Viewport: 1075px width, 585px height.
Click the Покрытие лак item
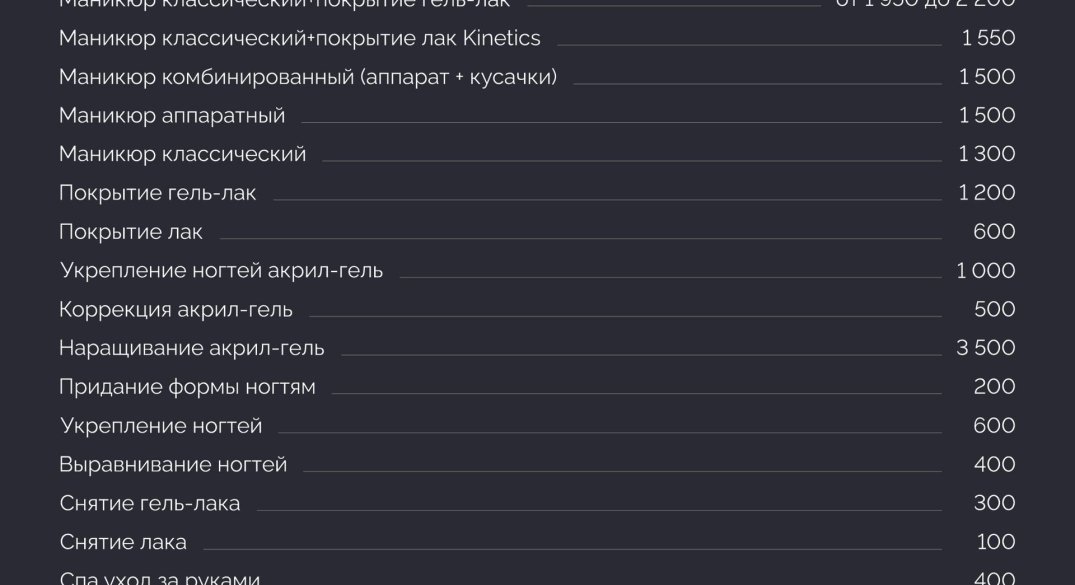(131, 232)
